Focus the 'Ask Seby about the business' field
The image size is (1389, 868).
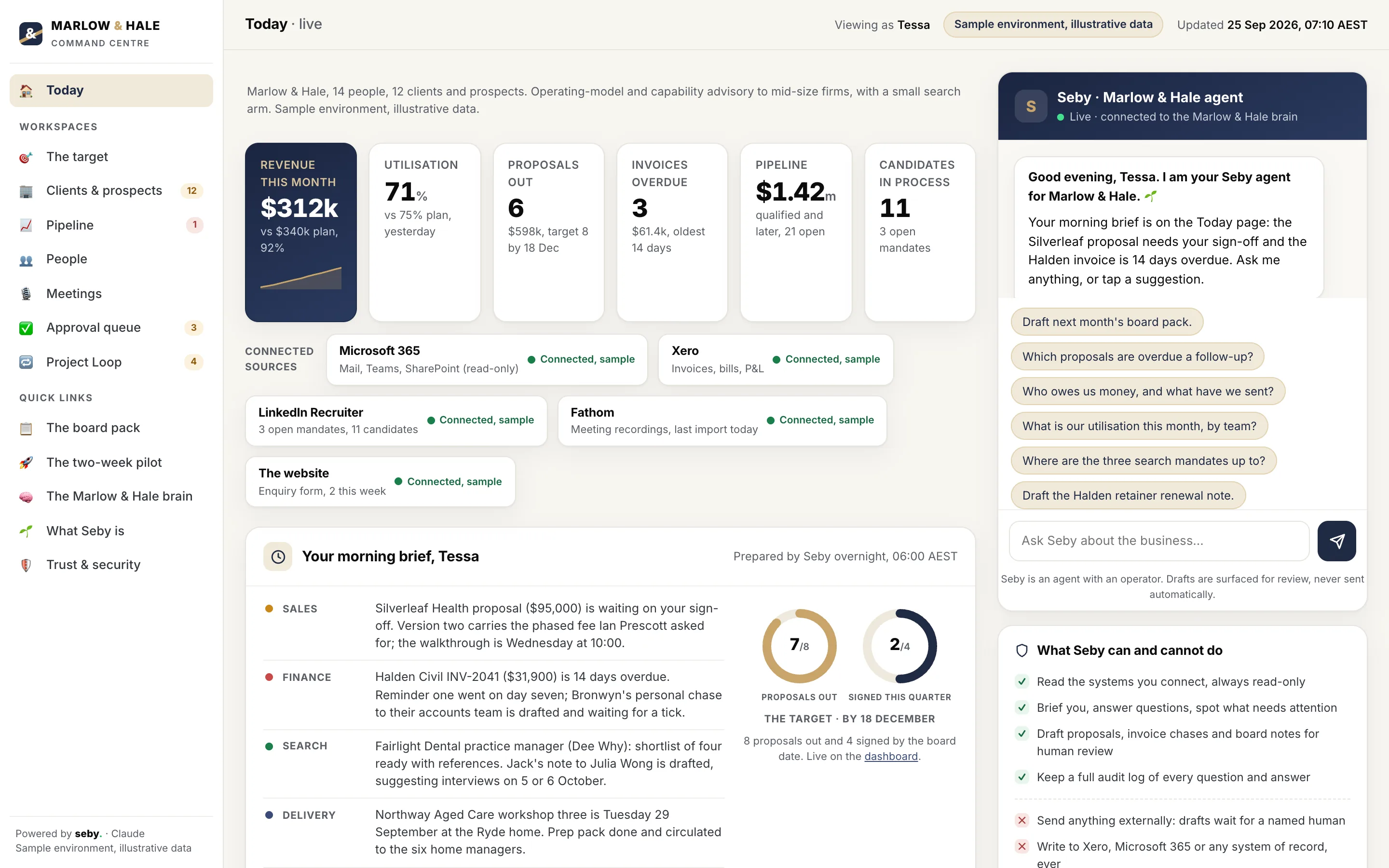1159,541
